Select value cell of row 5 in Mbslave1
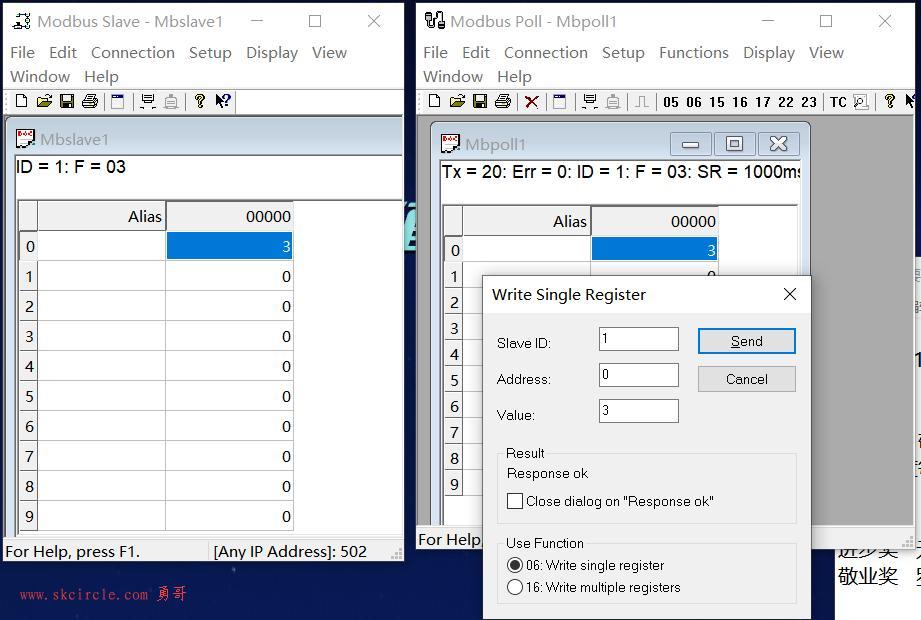Image resolution: width=921 pixels, height=620 pixels. (229, 396)
